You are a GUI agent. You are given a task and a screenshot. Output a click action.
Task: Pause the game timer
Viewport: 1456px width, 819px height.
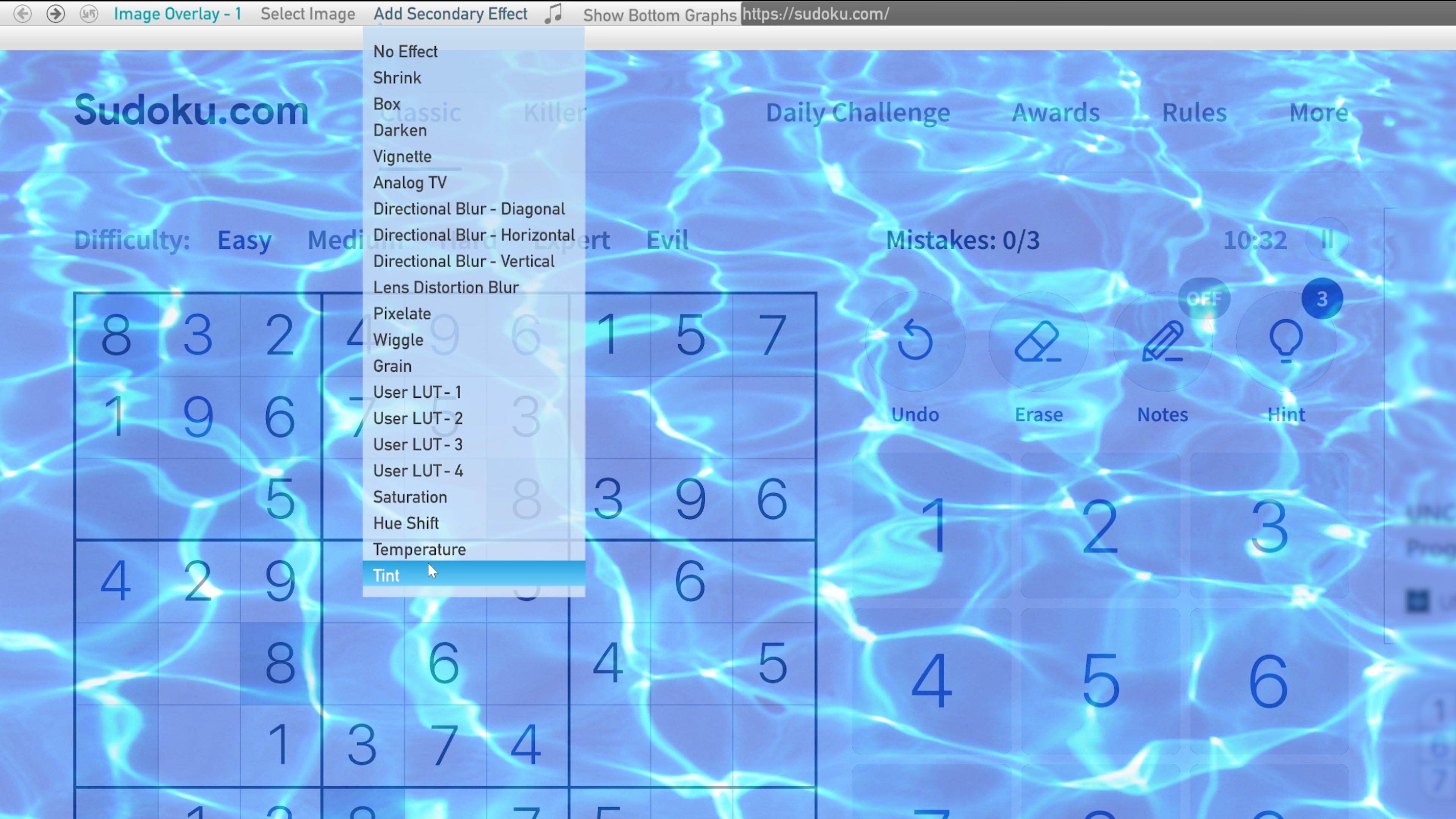pos(1327,240)
